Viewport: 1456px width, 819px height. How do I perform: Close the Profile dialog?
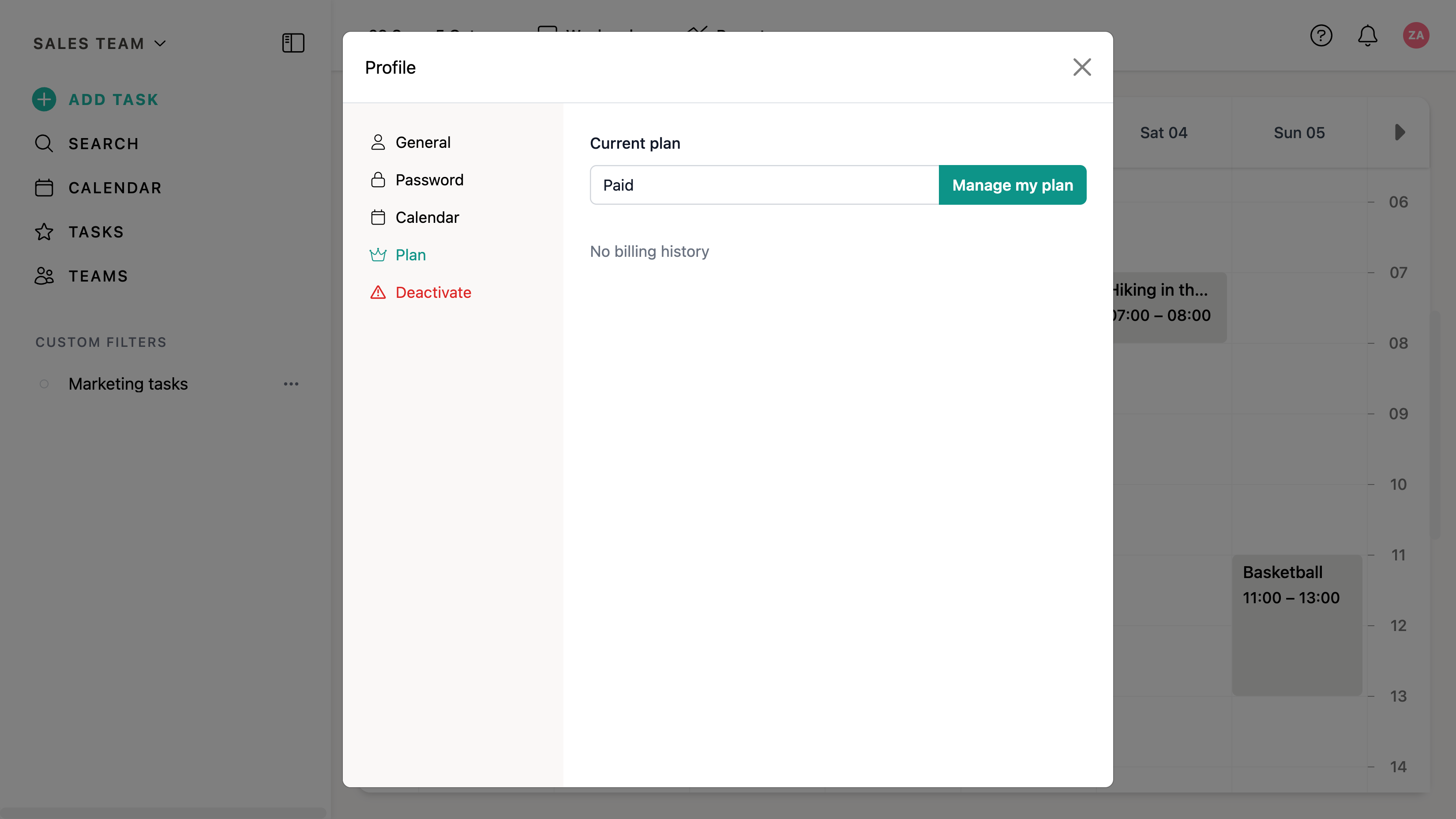1082,67
